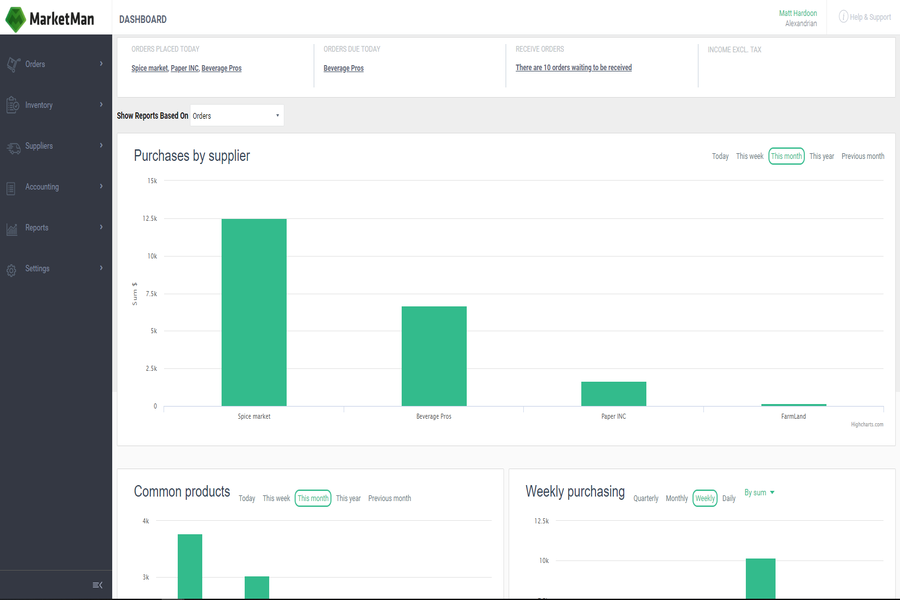Click the Accounting sidebar icon
The image size is (900, 600).
(x=12, y=188)
